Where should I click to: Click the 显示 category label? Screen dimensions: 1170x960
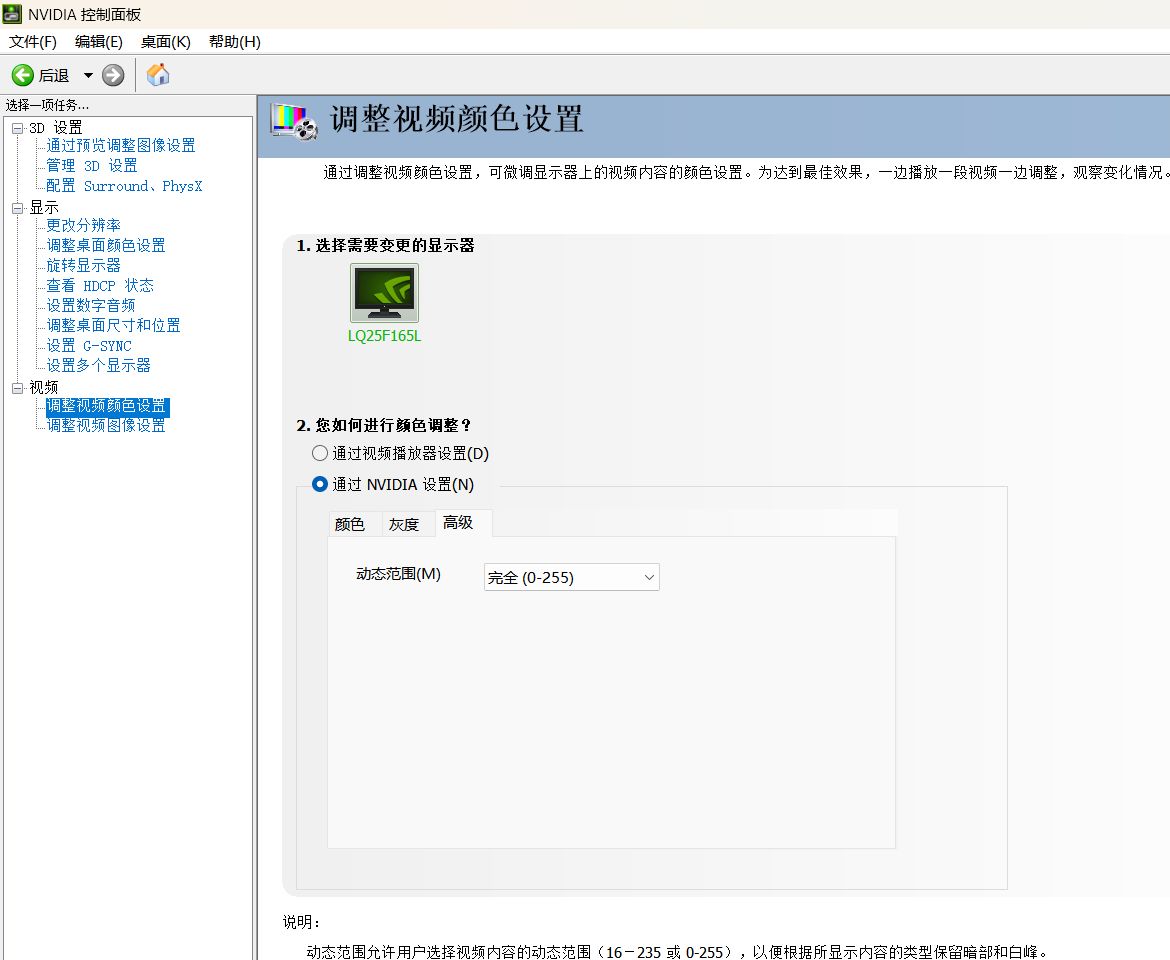coord(44,207)
